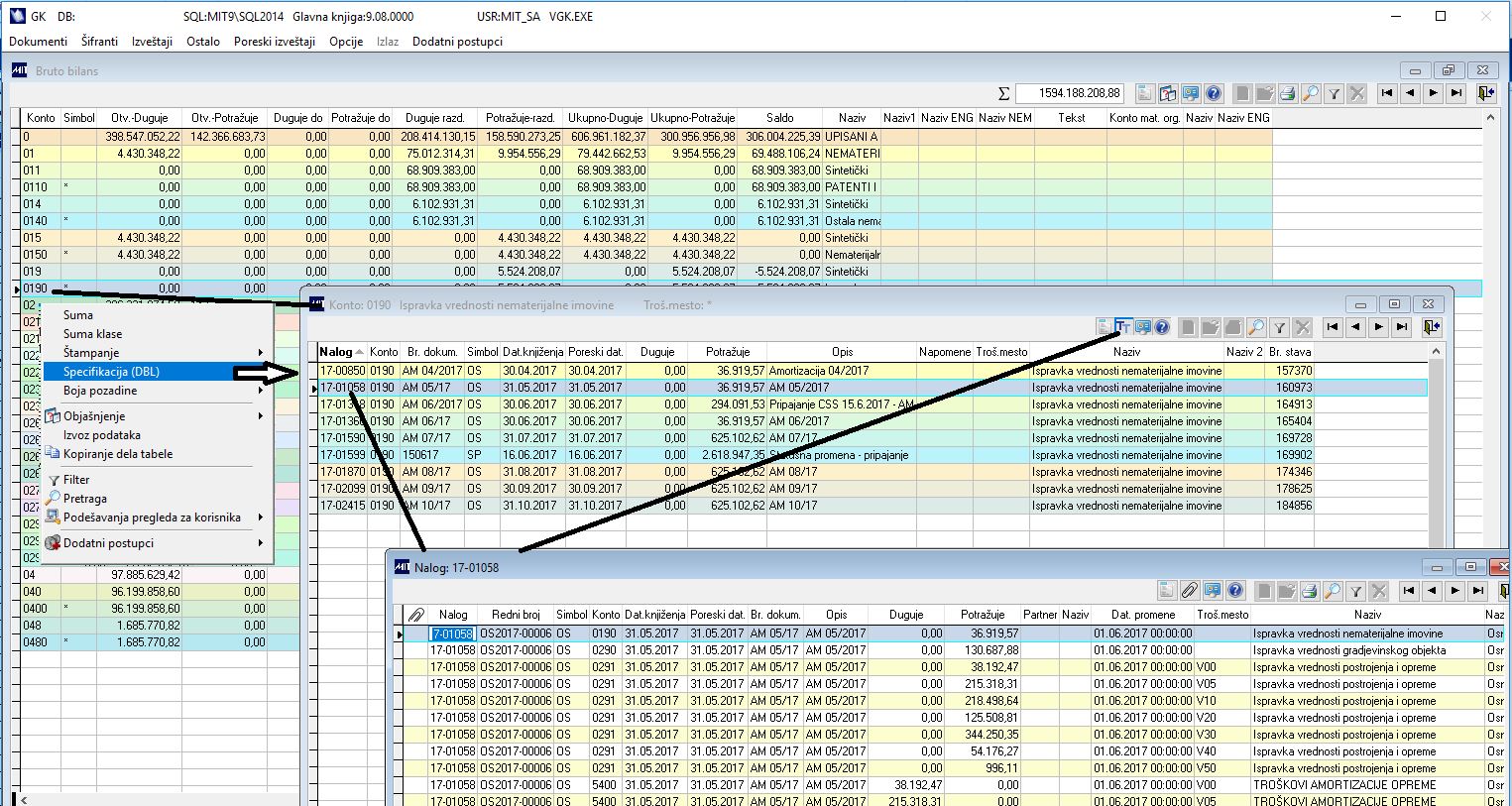This screenshot has height=806, width=1512.
Task: Click the help icon in Nalog 17-01058 window
Action: click(x=1235, y=590)
